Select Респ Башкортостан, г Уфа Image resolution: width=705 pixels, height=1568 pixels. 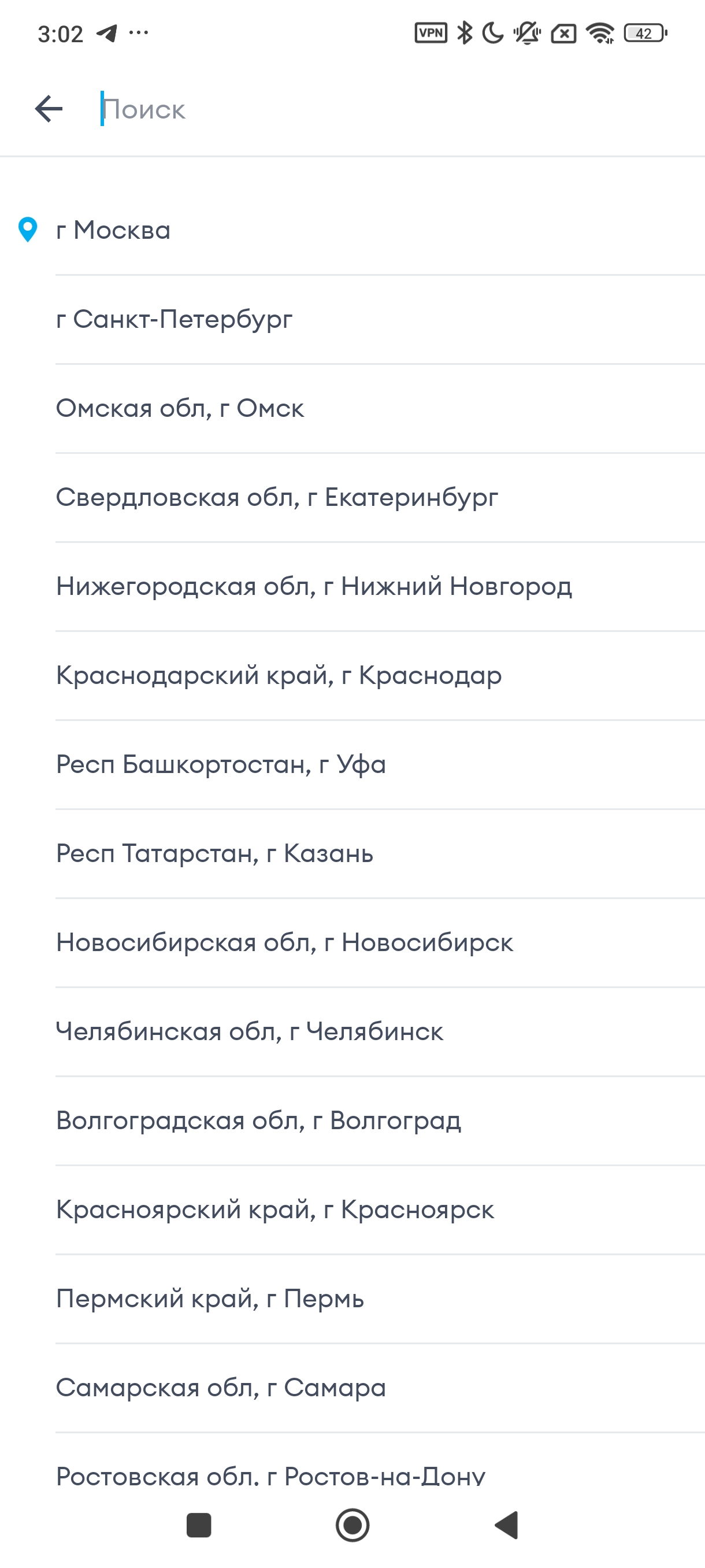[380, 764]
